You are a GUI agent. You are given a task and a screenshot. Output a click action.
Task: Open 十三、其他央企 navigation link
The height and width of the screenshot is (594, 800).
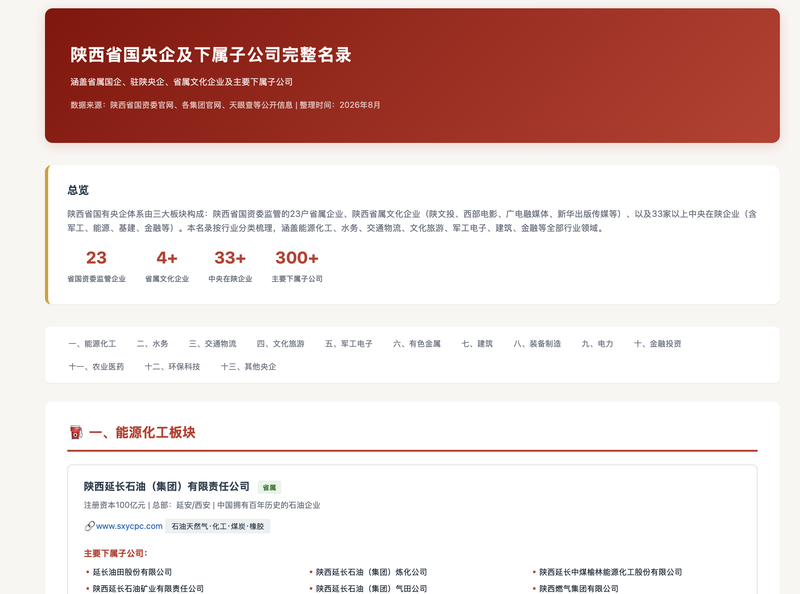[248, 366]
